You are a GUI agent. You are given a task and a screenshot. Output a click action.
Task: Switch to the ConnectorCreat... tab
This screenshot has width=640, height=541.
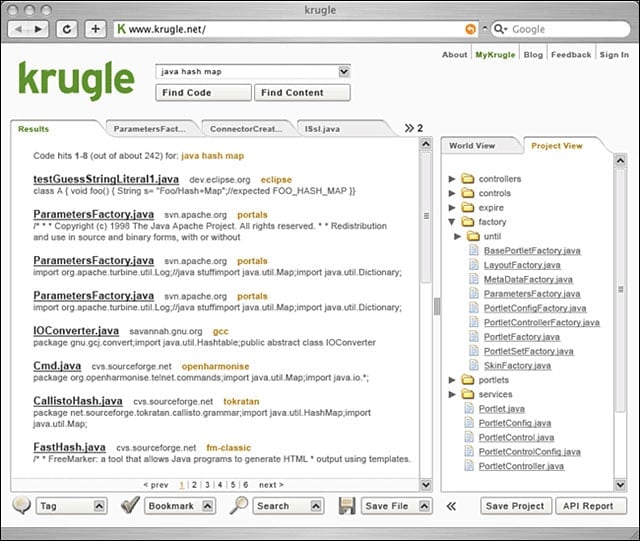coord(246,129)
